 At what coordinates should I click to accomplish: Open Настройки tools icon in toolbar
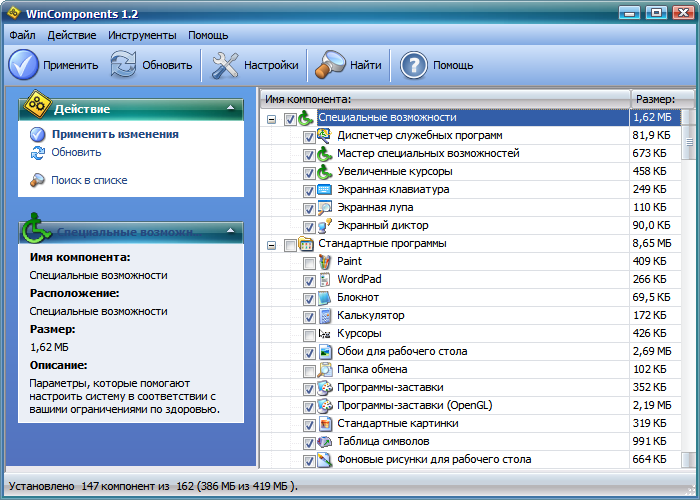(x=227, y=66)
